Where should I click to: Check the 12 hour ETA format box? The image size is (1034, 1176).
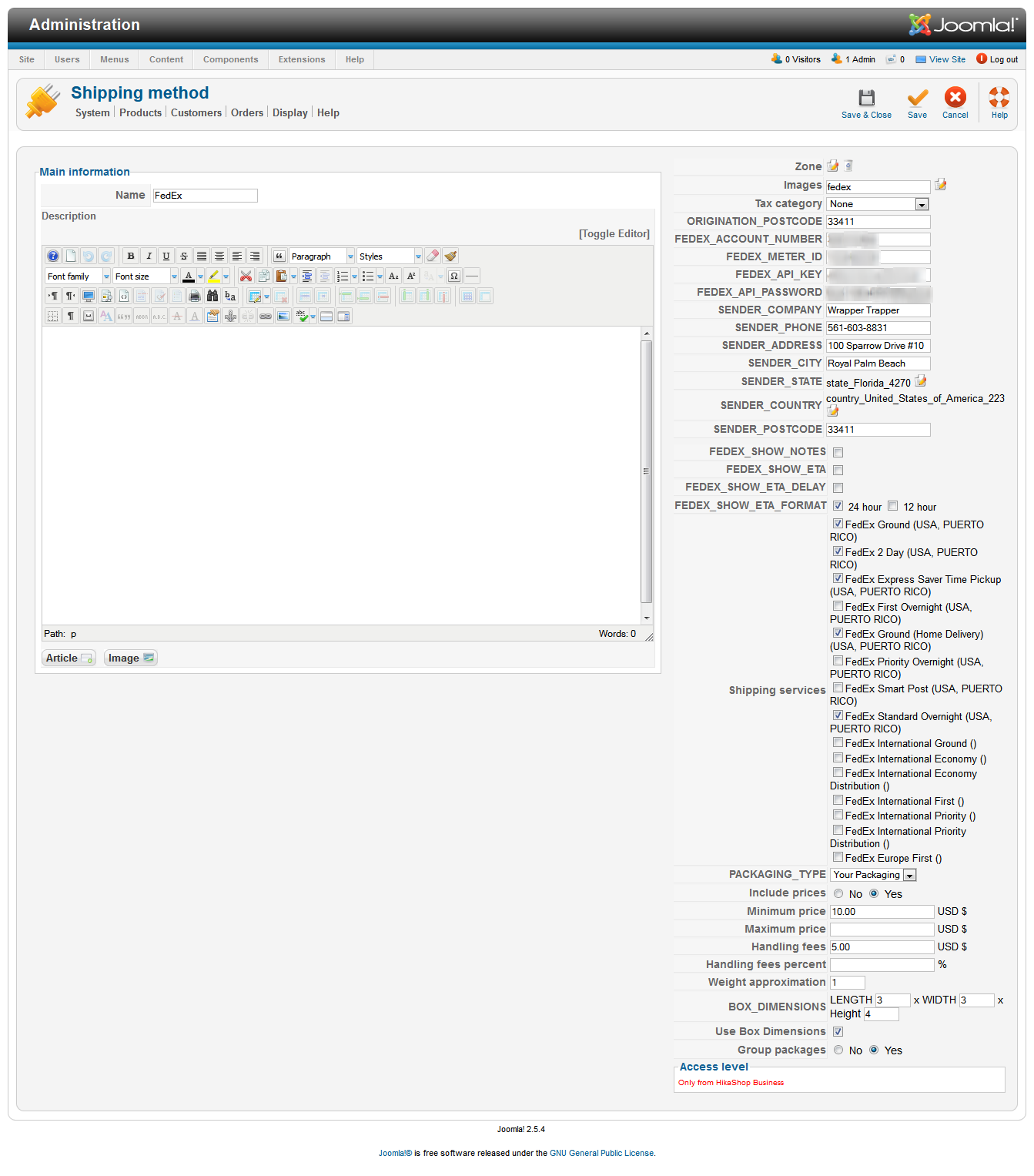[x=893, y=506]
